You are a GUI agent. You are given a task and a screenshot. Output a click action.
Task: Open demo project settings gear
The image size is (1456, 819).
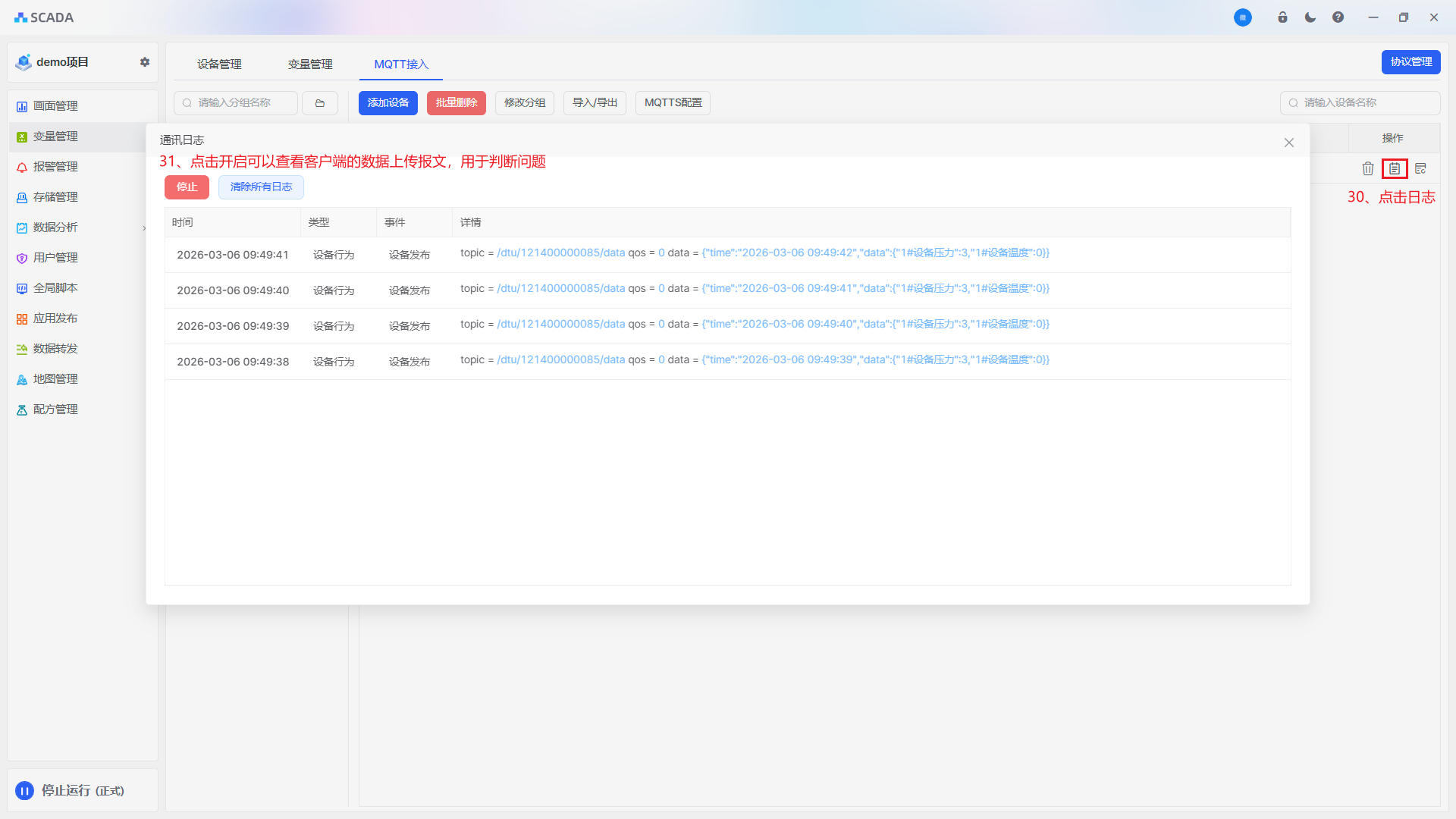(x=144, y=62)
